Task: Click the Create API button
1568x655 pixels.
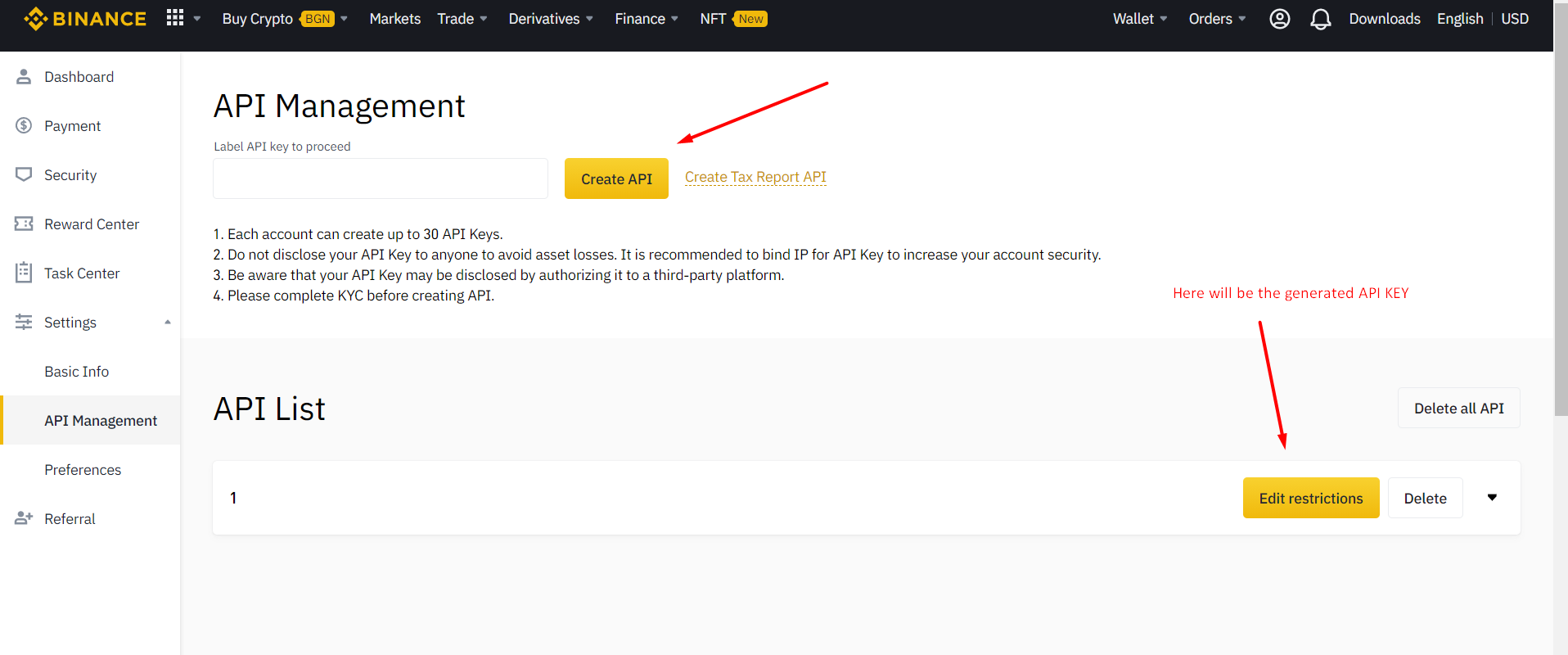Action: tap(616, 178)
